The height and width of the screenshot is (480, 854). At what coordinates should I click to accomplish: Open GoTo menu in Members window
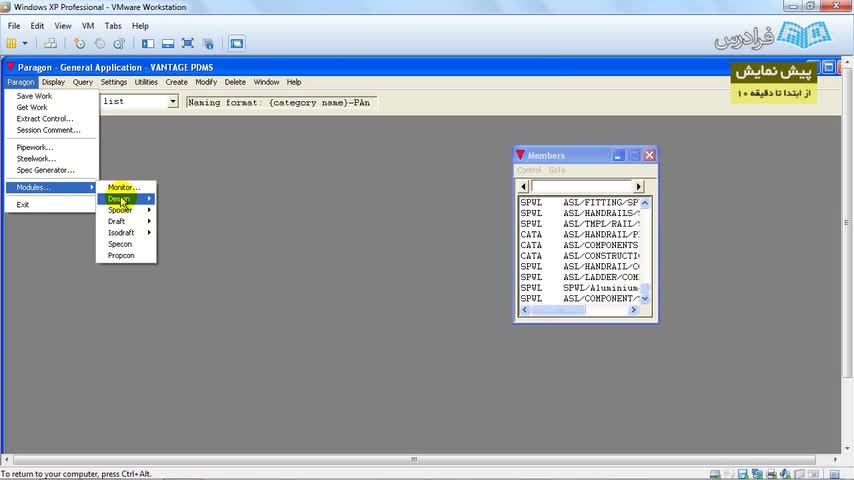point(557,171)
